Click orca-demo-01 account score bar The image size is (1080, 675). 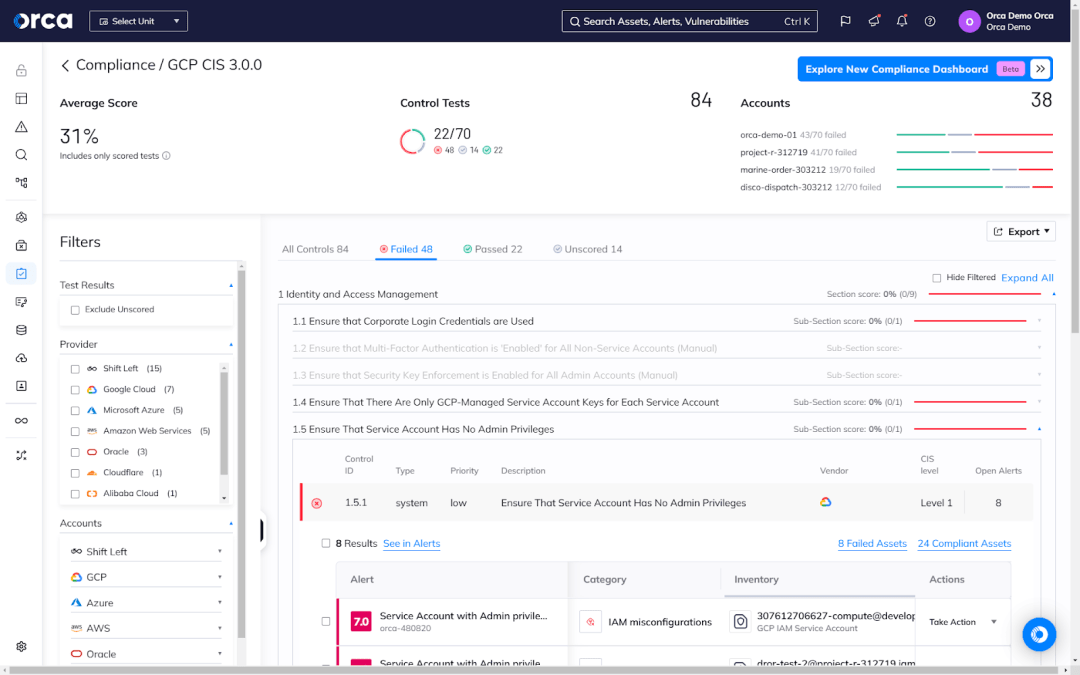(x=975, y=134)
